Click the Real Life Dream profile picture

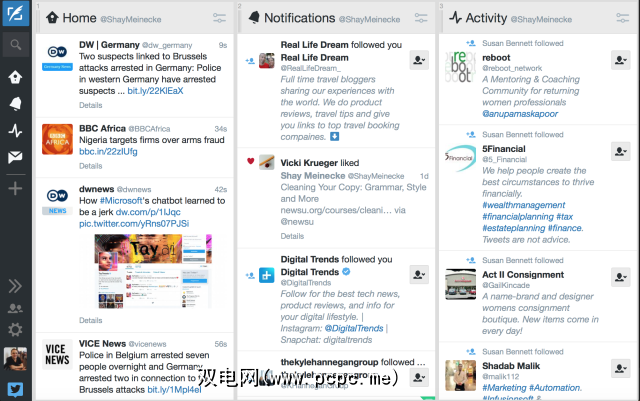point(267,60)
